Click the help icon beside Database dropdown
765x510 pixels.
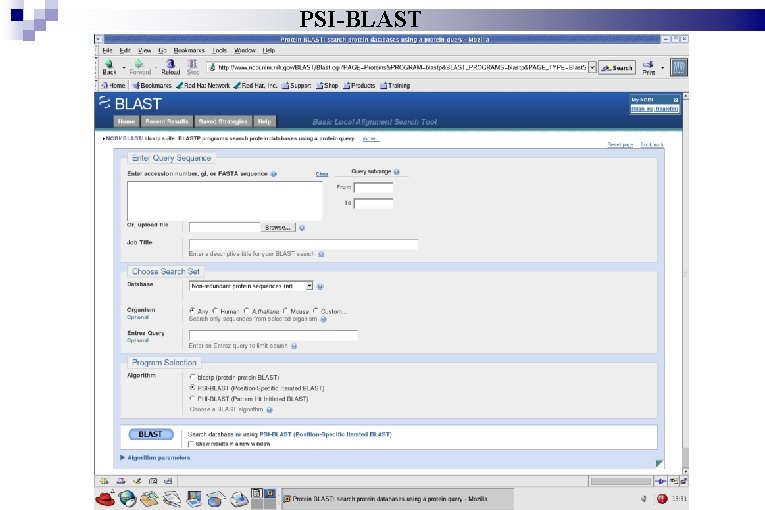click(x=321, y=286)
